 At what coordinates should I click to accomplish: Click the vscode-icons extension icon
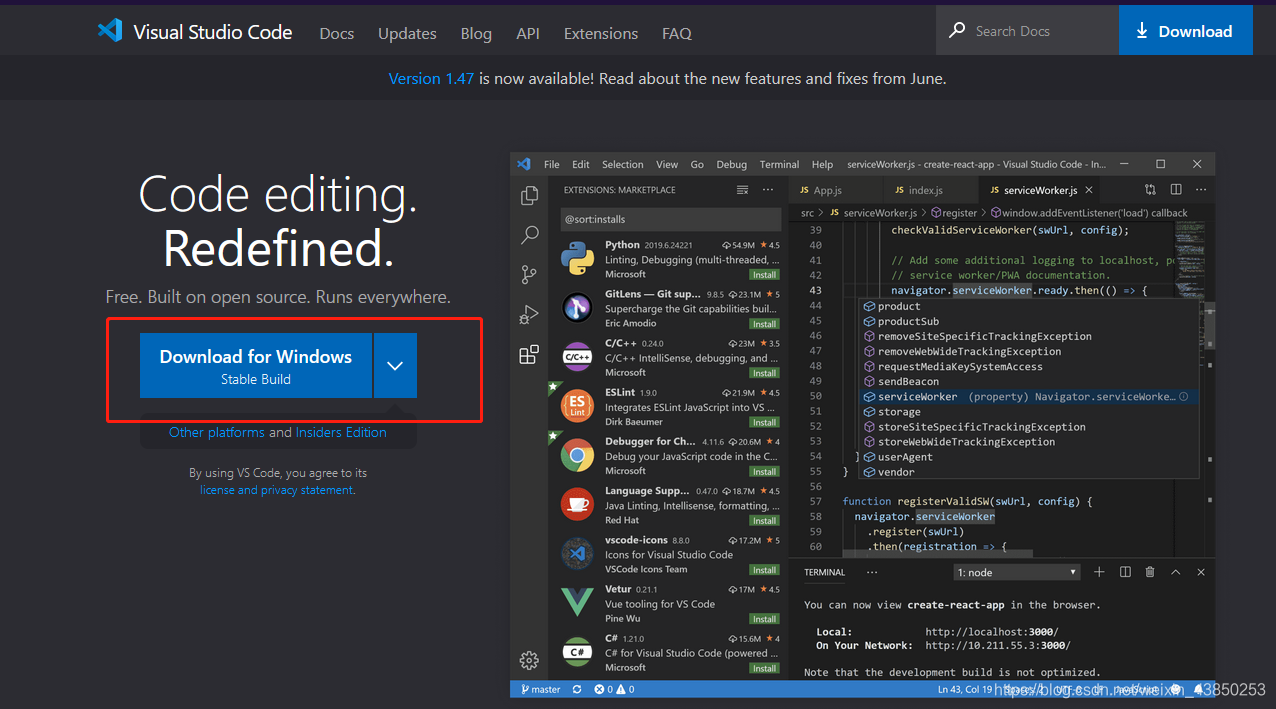[x=577, y=554]
